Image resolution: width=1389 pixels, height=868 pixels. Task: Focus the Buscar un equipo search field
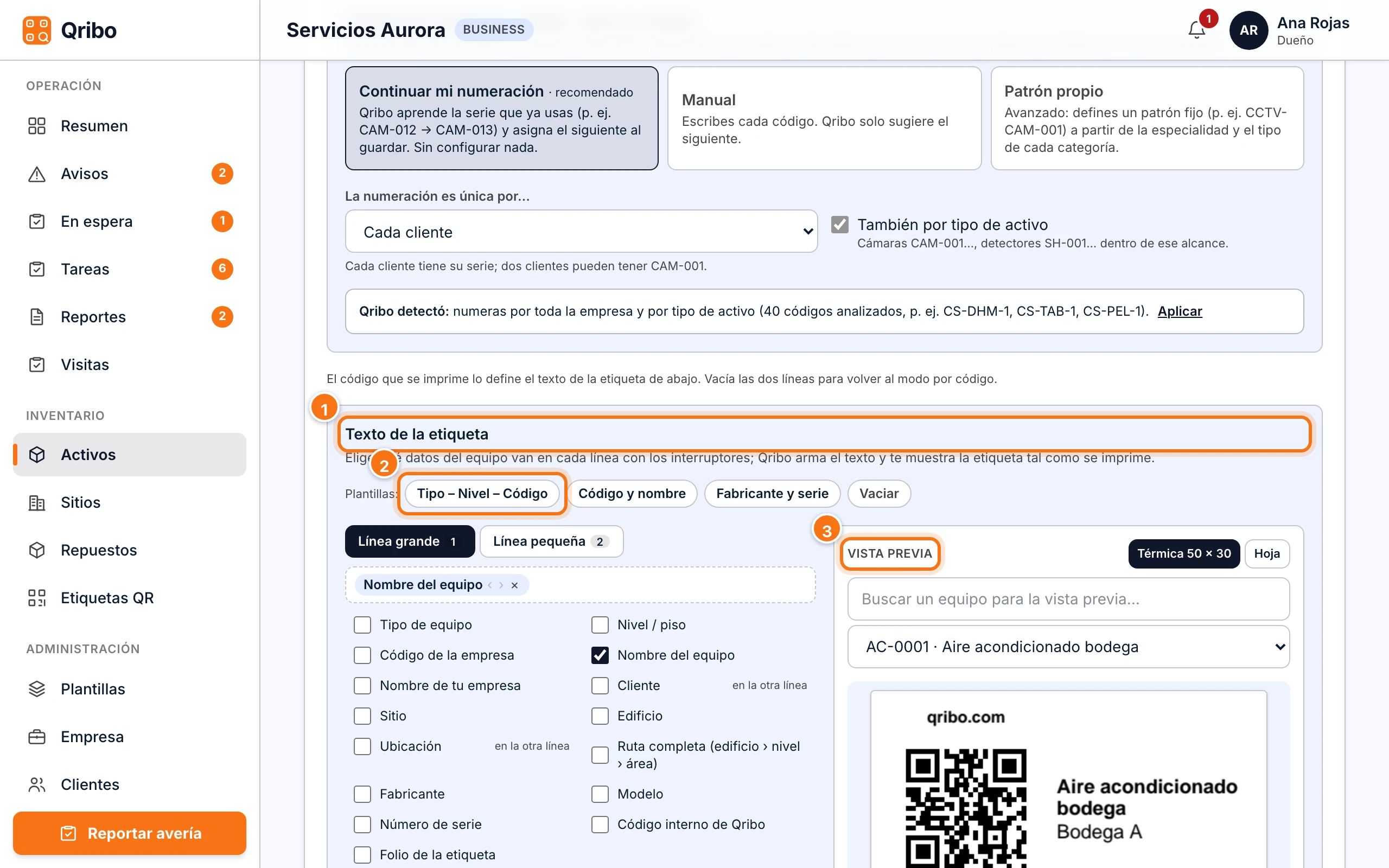click(1068, 599)
